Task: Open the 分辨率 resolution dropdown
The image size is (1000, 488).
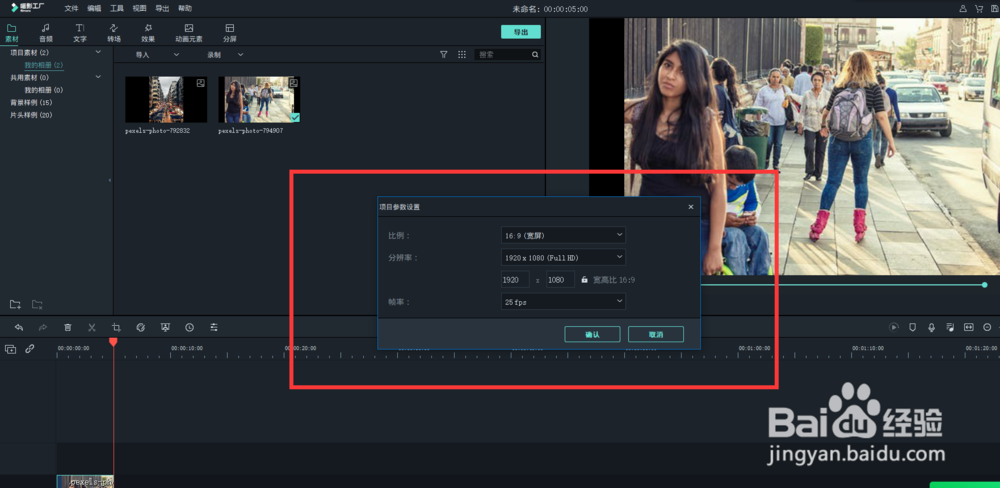Action: tap(563, 257)
